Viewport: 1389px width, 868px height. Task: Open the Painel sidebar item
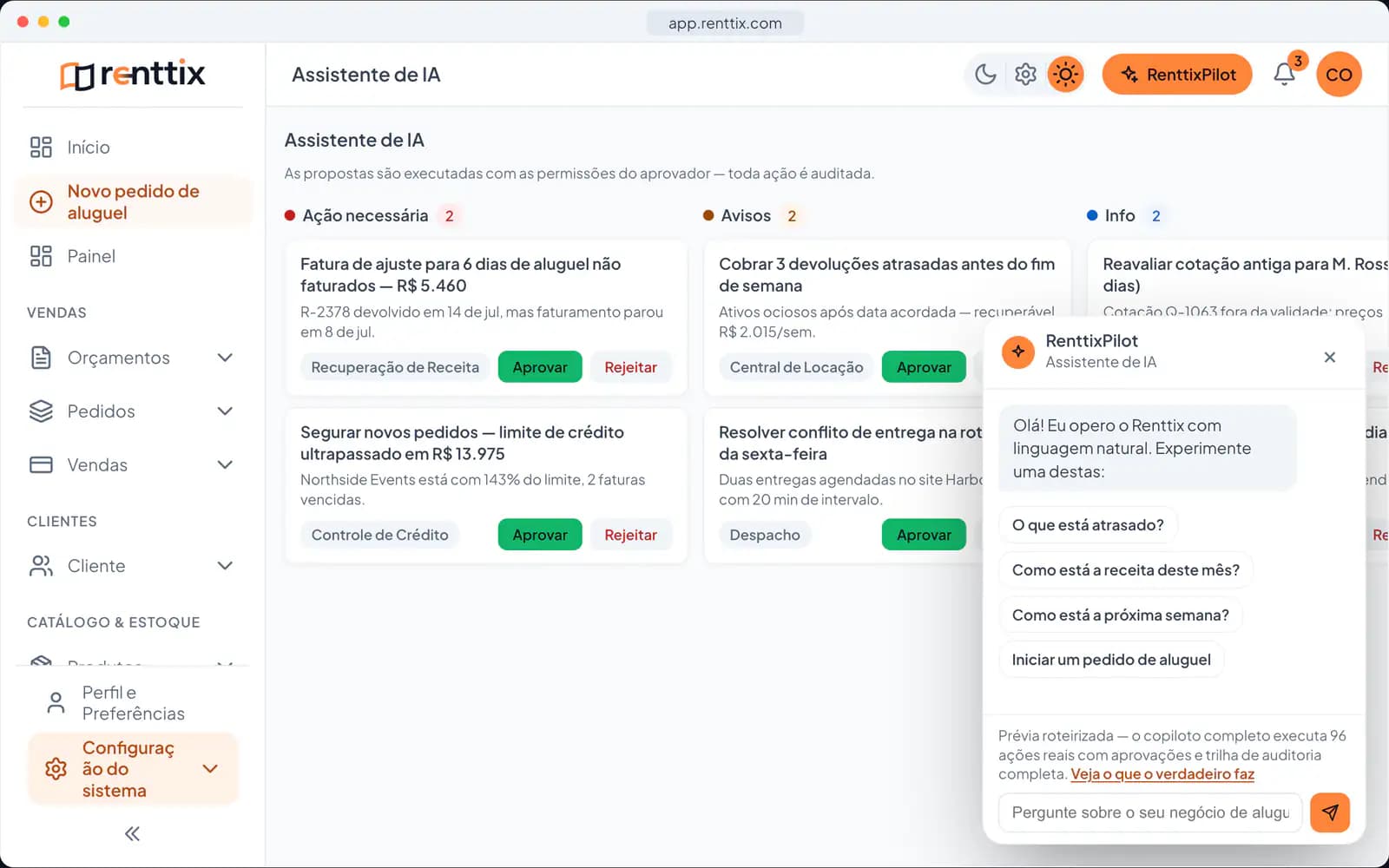point(133,256)
